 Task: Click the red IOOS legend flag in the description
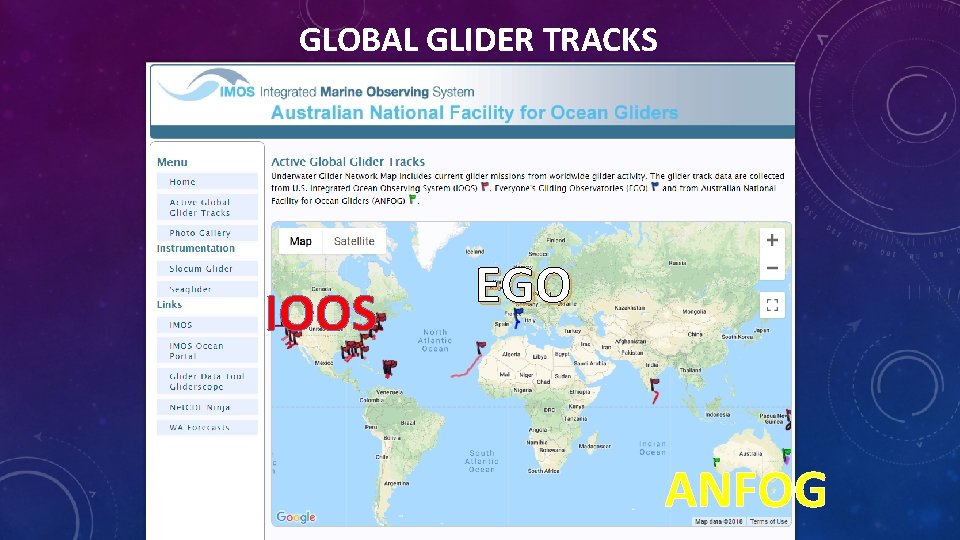pyautogui.click(x=485, y=186)
